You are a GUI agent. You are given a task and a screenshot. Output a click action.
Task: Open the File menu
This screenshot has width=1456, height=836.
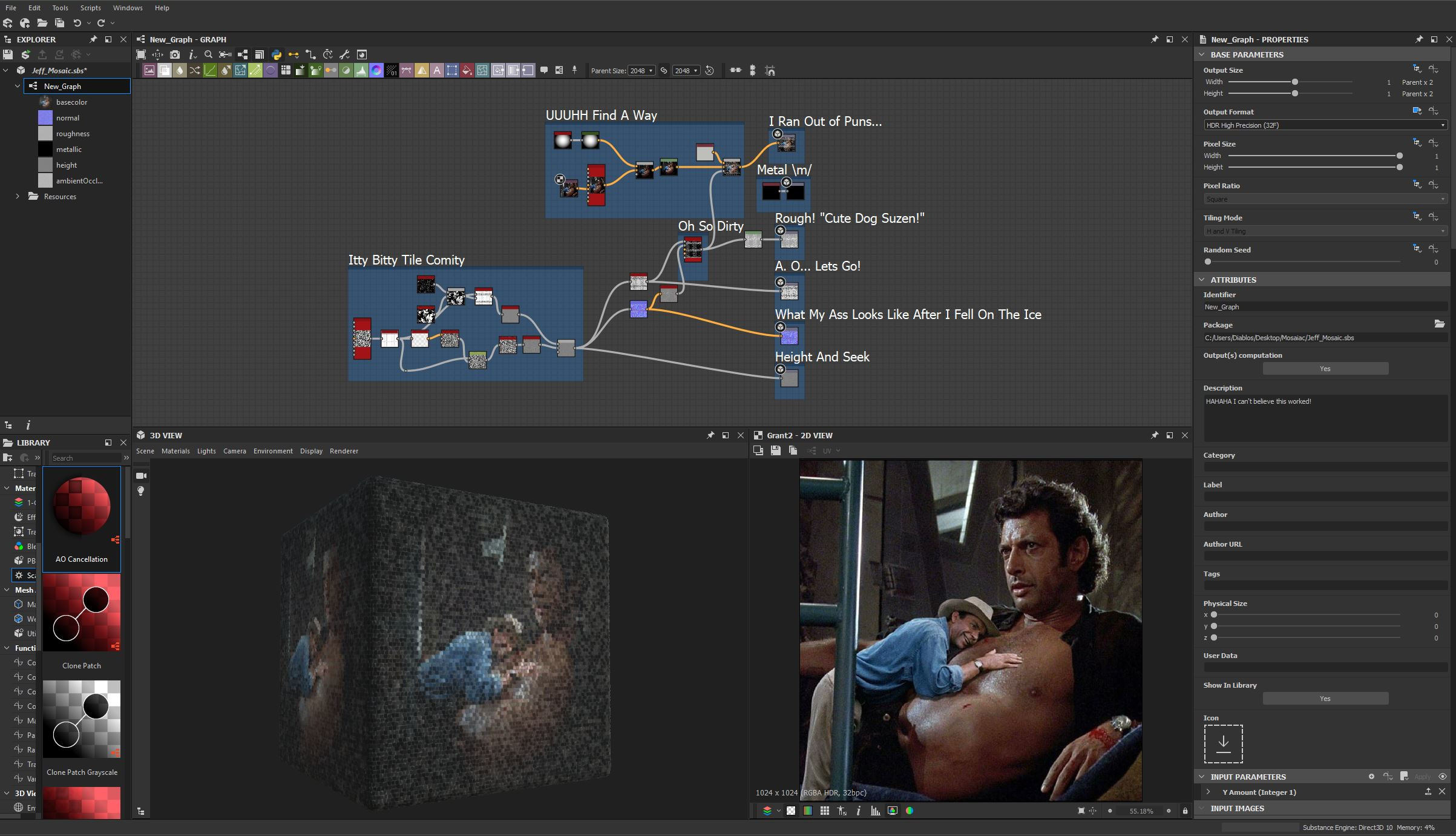[x=11, y=8]
